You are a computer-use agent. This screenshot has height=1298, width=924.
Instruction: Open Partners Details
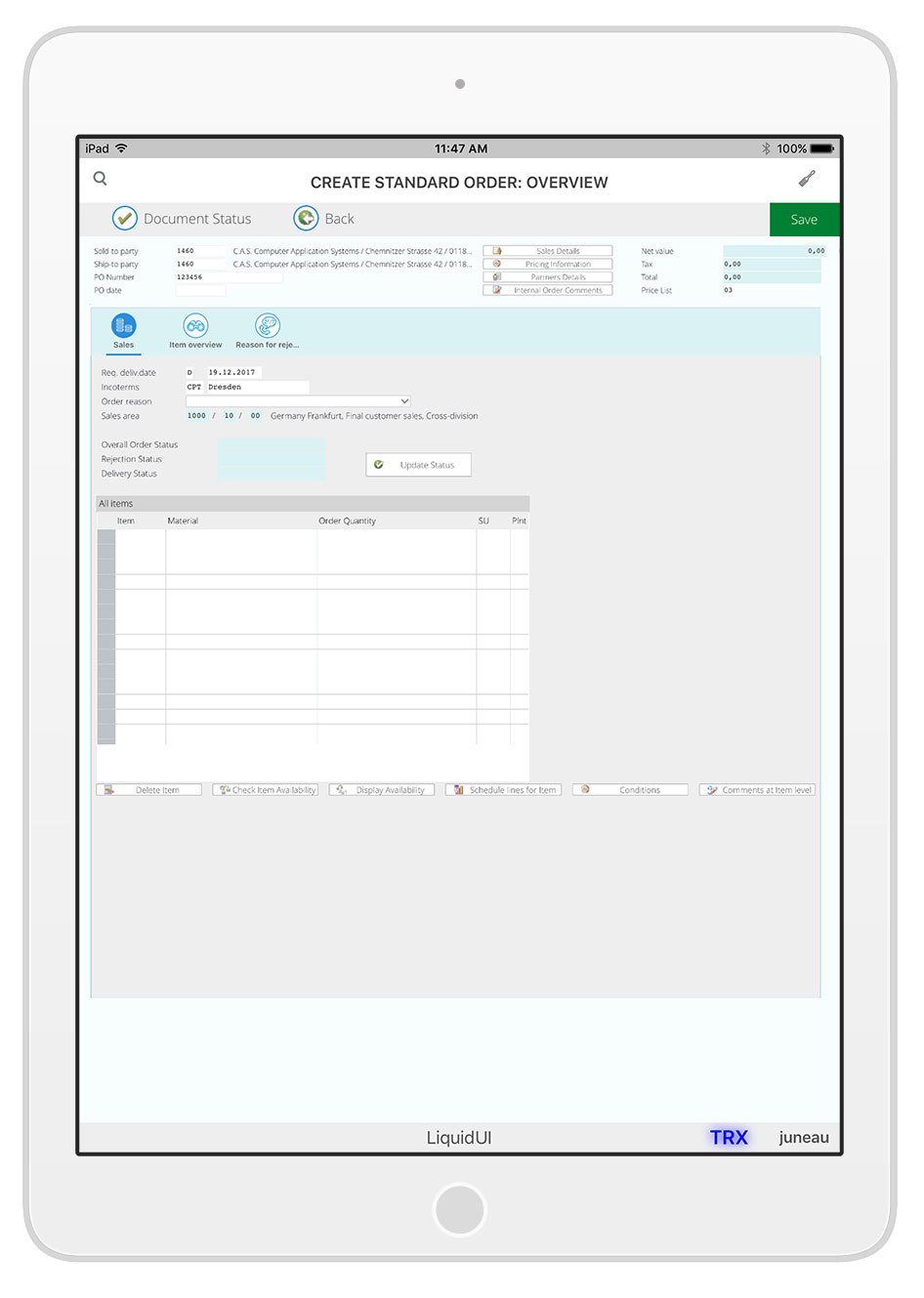pyautogui.click(x=548, y=277)
